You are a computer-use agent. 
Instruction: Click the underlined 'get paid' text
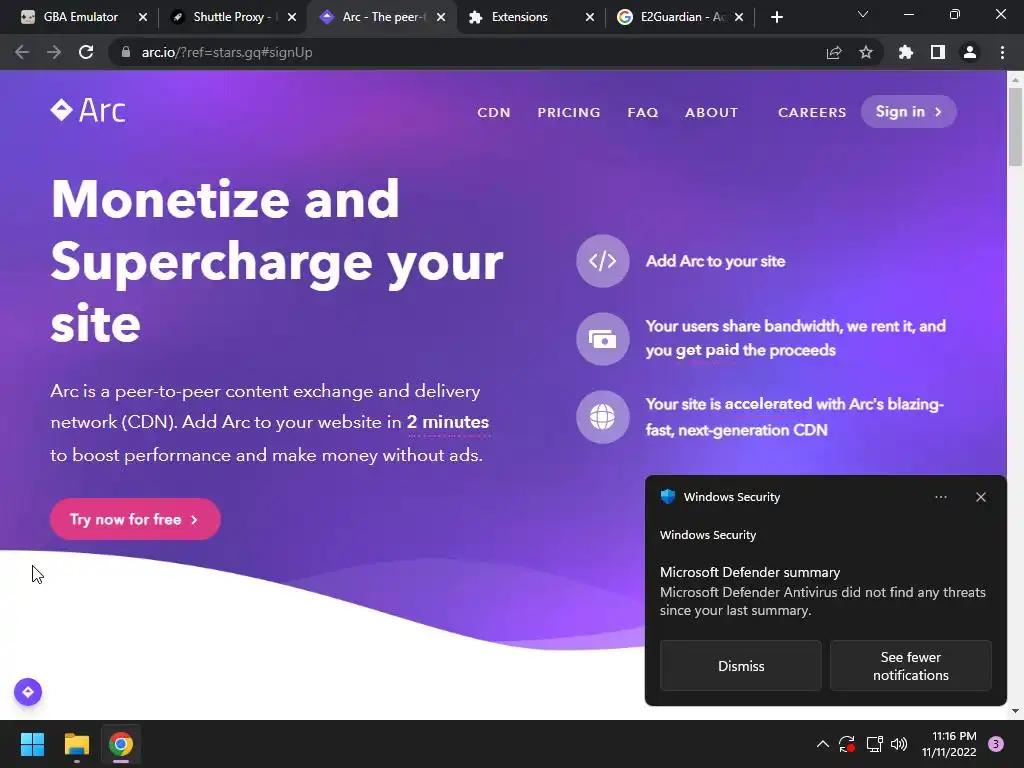coord(707,351)
